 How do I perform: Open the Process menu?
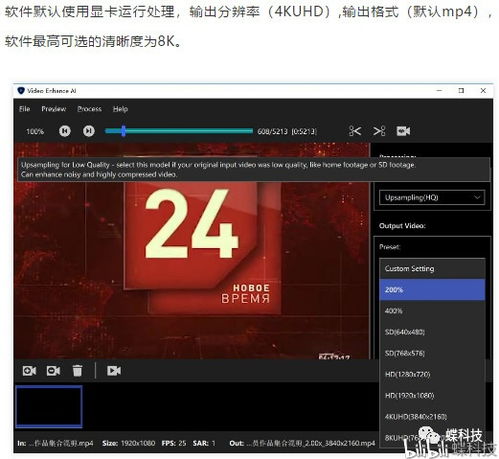89,109
